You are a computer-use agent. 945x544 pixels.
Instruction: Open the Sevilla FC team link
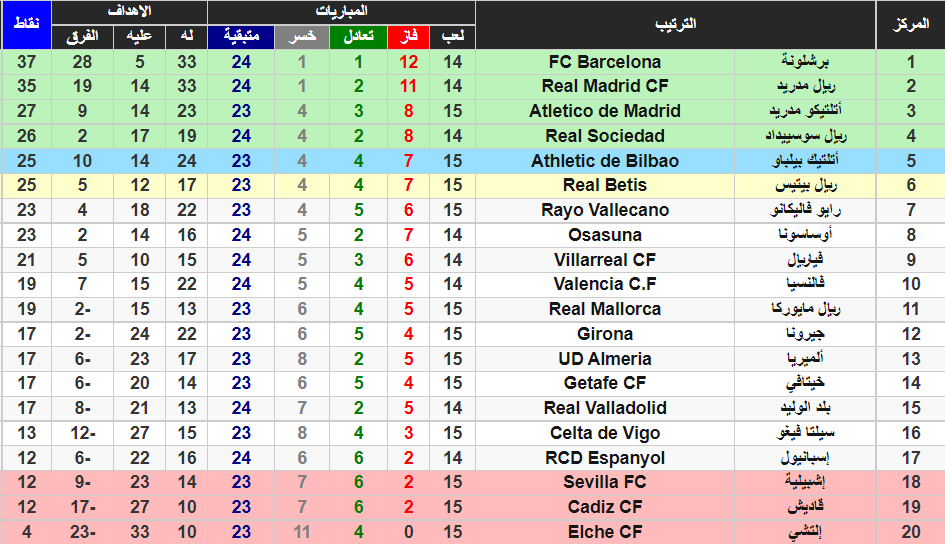point(604,482)
